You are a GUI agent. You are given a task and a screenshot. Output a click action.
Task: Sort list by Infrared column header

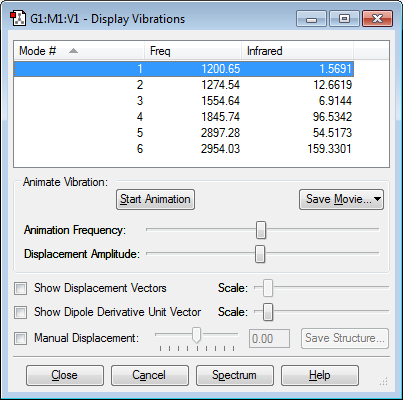pos(297,51)
